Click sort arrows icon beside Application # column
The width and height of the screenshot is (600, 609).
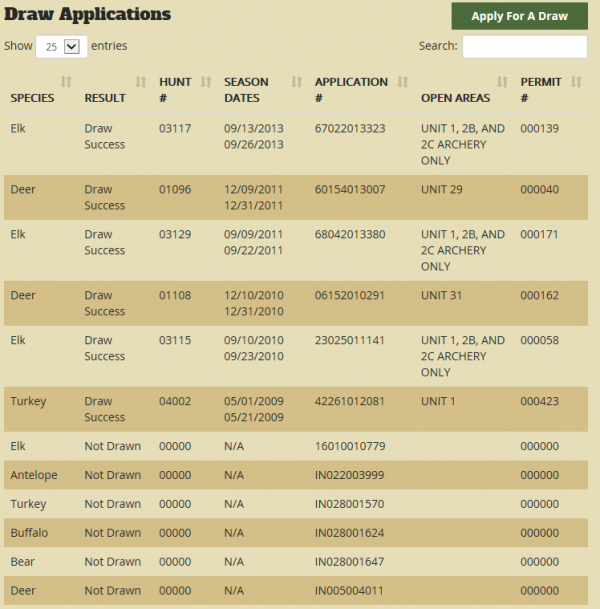pos(403,81)
